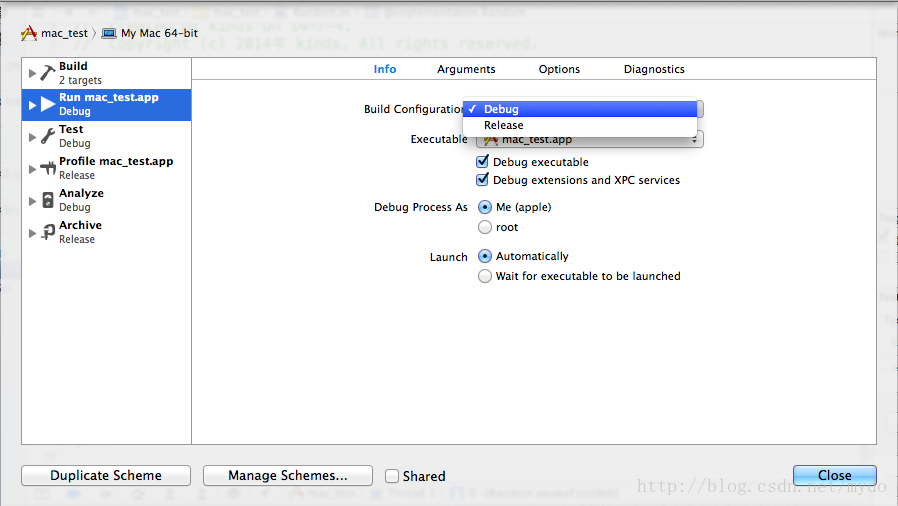The image size is (898, 506).
Task: Expand the Run mac_test.app disclosure triangle
Action: (x=32, y=105)
